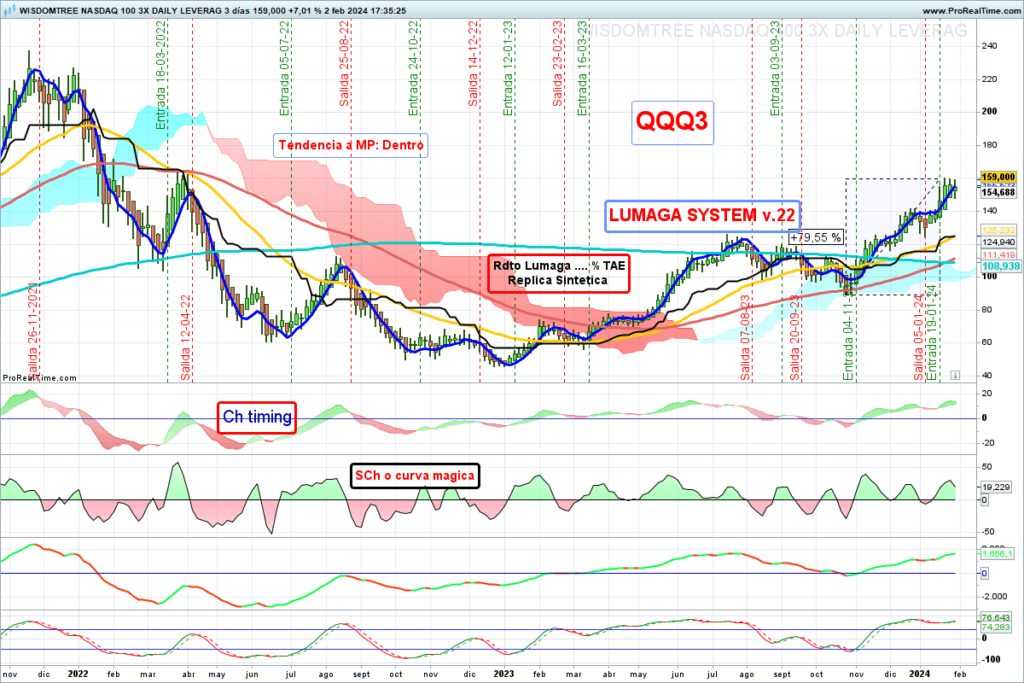The image size is (1024, 683).
Task: Click the 'Entrada 03-09-23' marker label
Action: [x=775, y=69]
